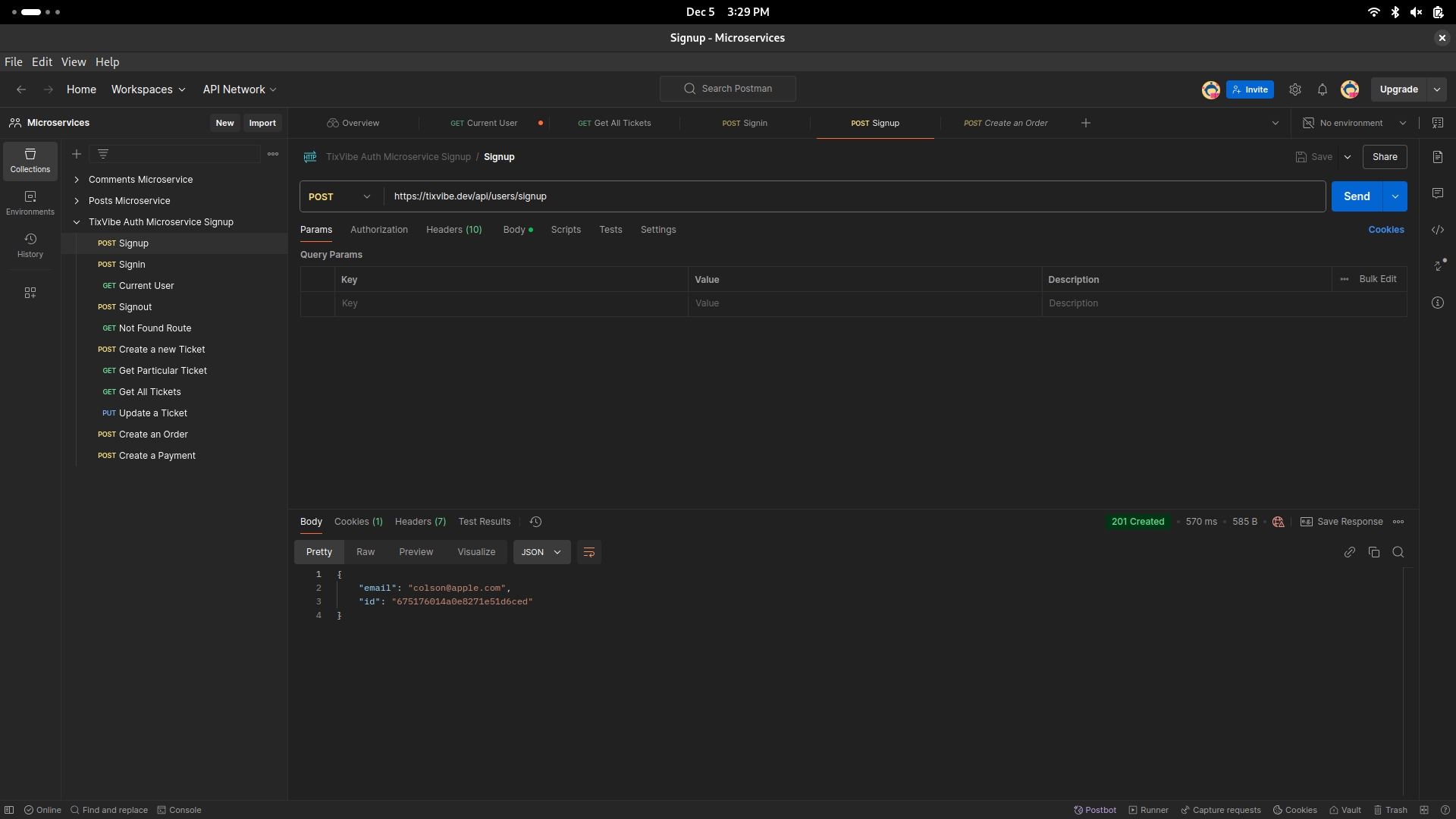The height and width of the screenshot is (819, 1456).
Task: Go forward with the right arrow
Action: (49, 89)
